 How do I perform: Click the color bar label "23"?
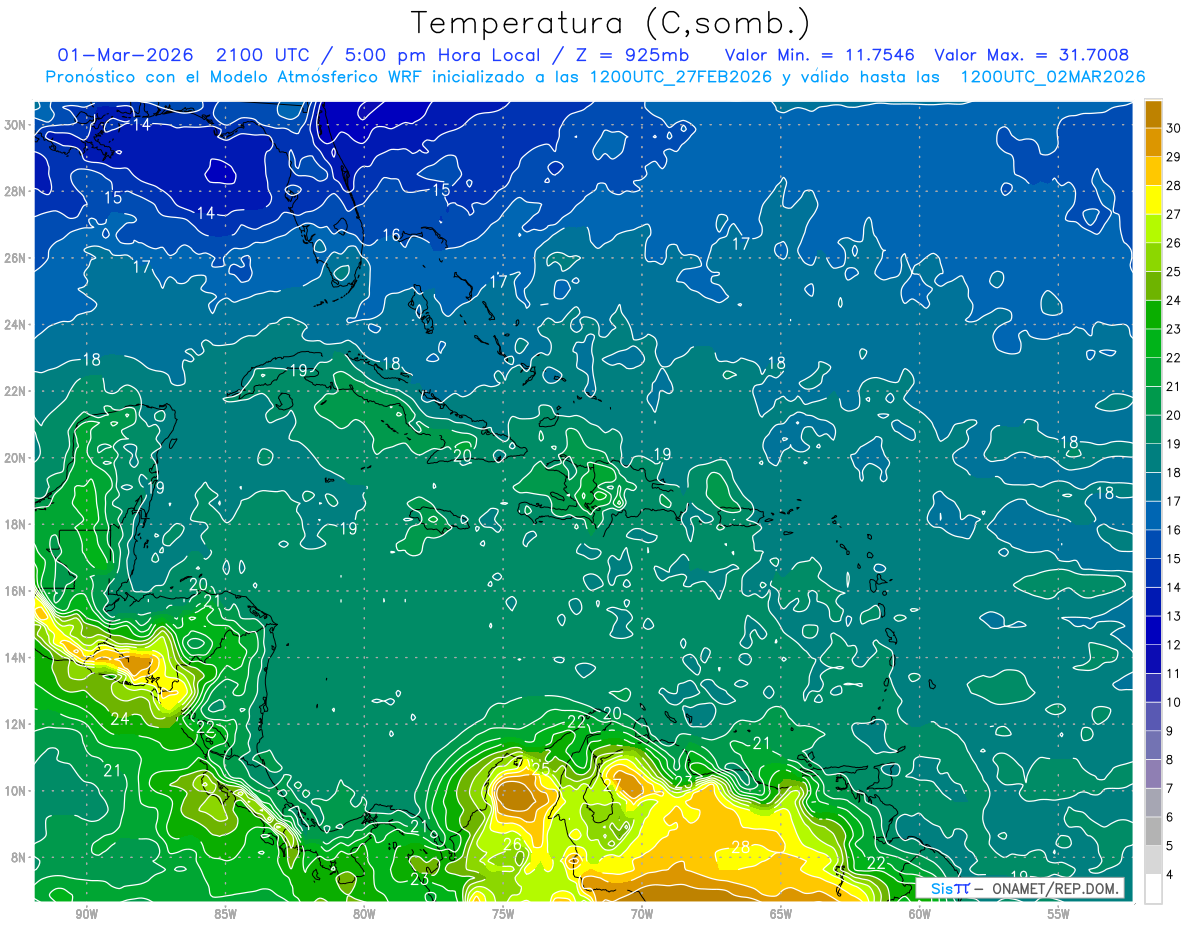pyautogui.click(x=1174, y=329)
